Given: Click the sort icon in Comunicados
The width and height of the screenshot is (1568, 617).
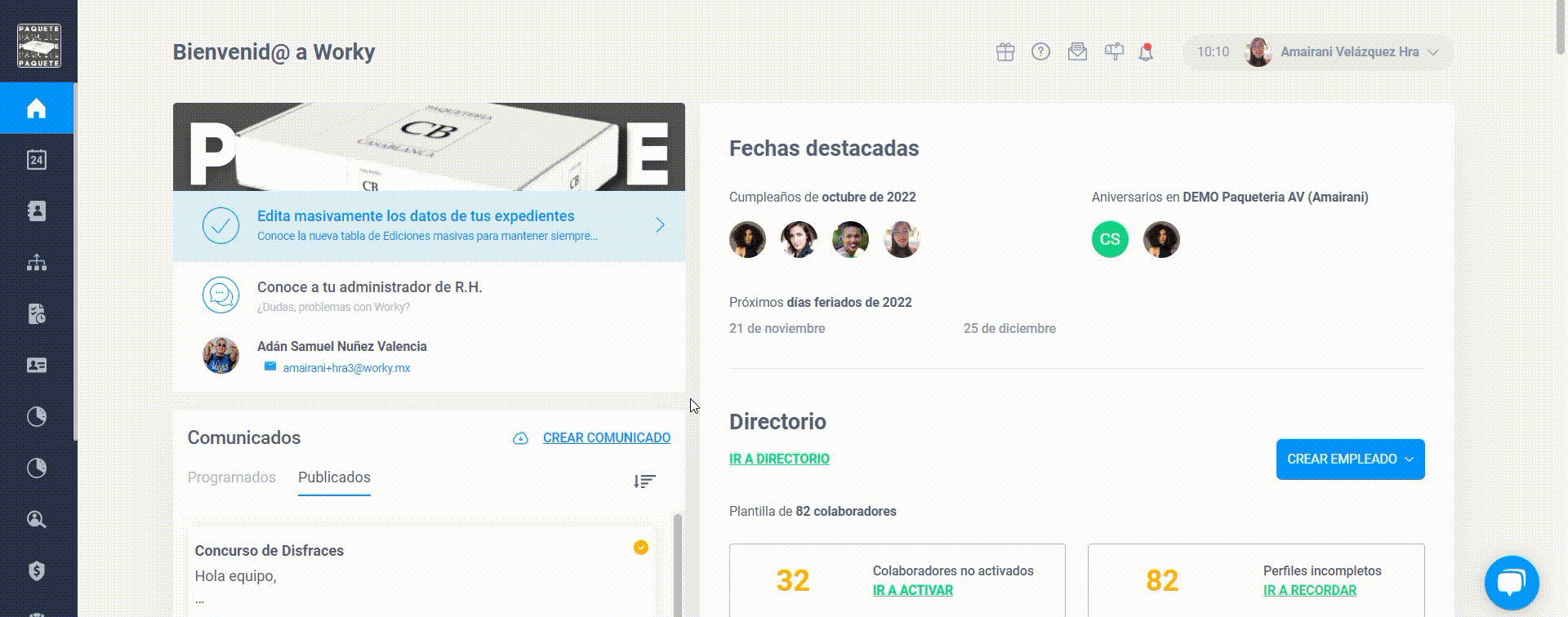Looking at the screenshot, I should (644, 481).
